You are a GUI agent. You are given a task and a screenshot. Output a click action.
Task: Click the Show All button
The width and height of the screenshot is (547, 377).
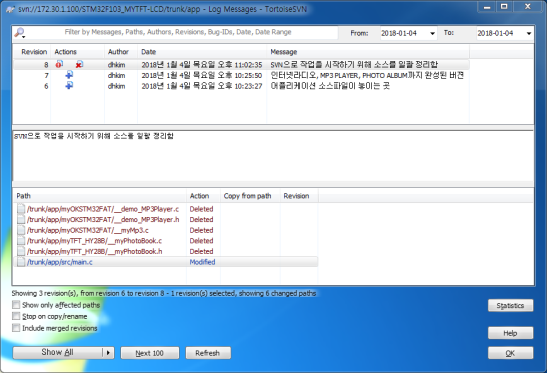[58, 353]
